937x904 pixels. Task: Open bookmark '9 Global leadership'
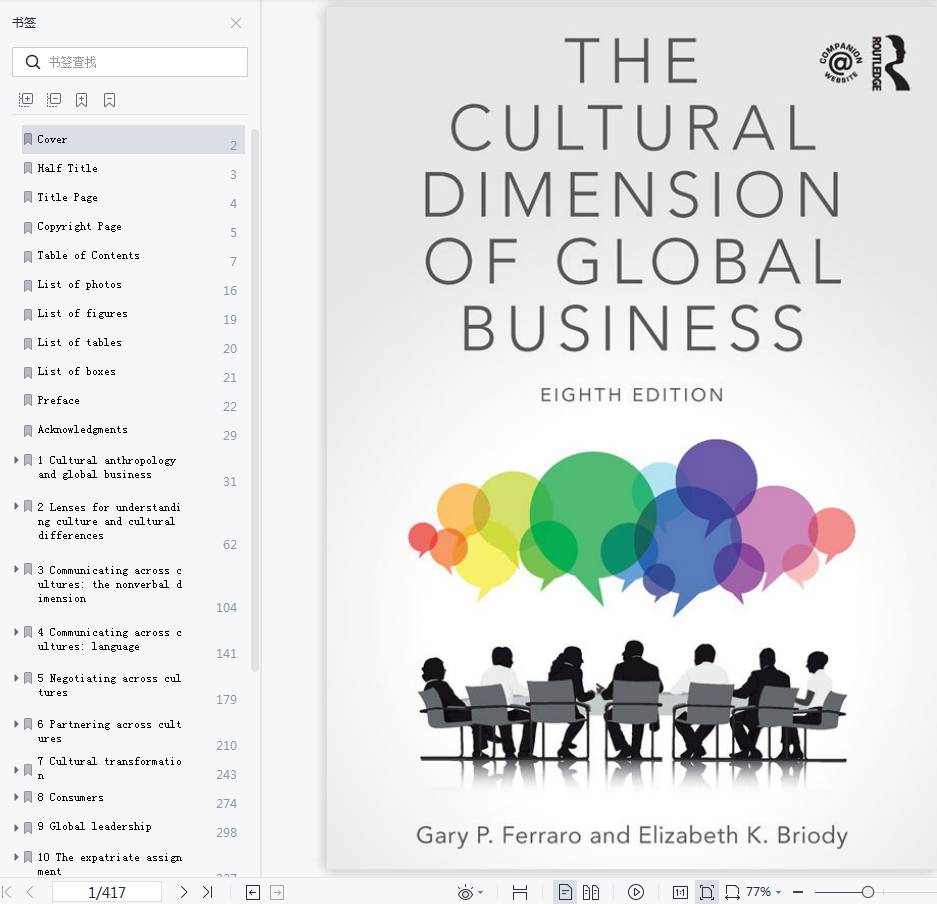94,827
